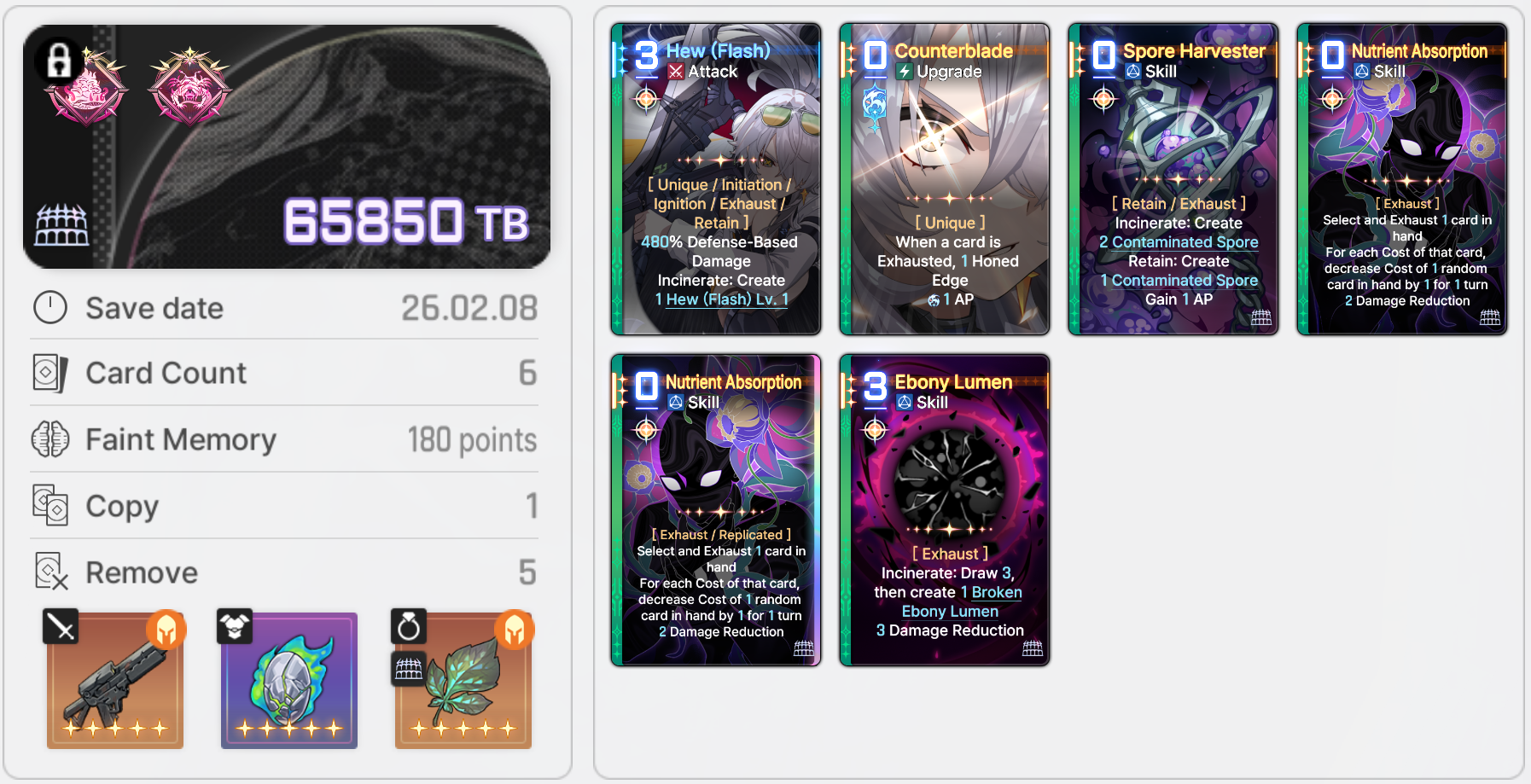Click the ring slot icon above the leaf
Image resolution: width=1531 pixels, height=784 pixels.
click(x=408, y=627)
